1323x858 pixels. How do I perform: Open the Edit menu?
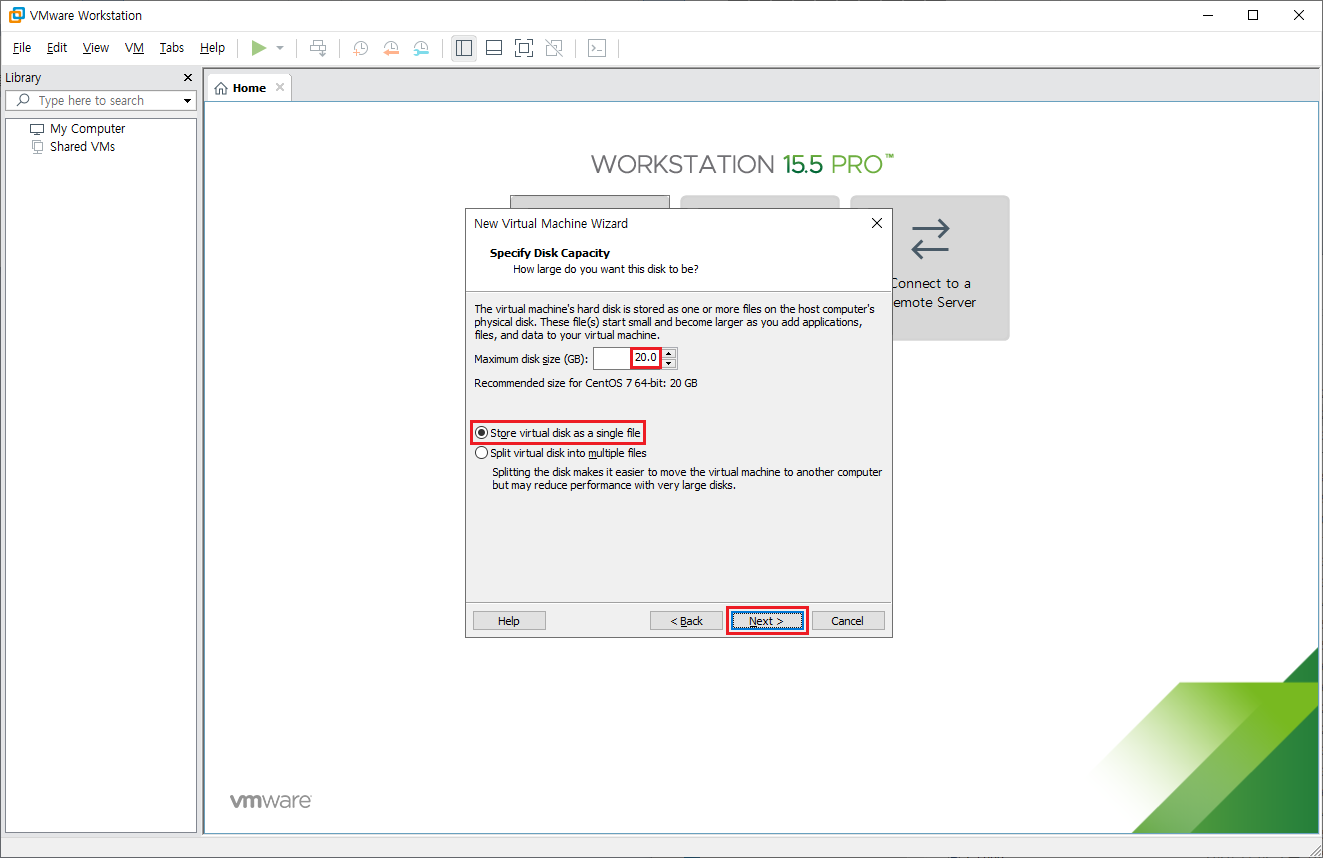point(57,48)
